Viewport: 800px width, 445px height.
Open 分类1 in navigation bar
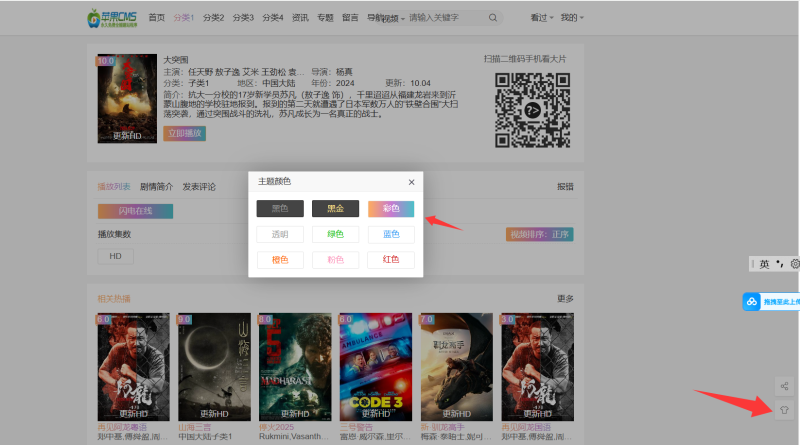[x=184, y=18]
